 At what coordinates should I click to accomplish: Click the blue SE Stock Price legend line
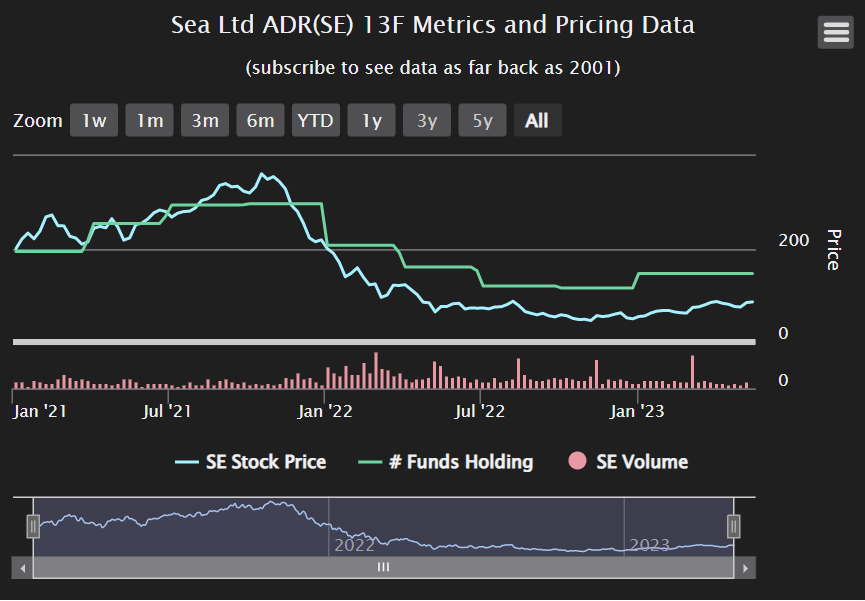(187, 462)
